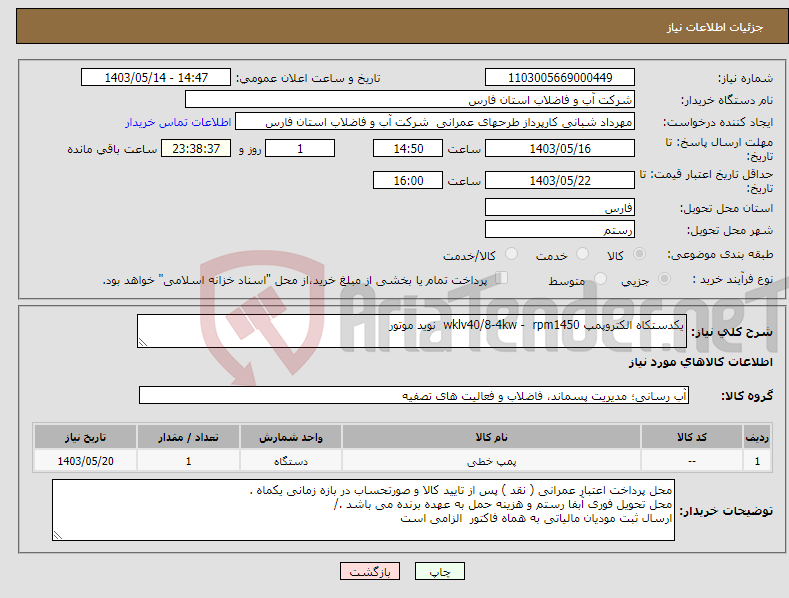Click the buyer notes textarea
Image resolution: width=789 pixels, height=598 pixels.
tap(363, 510)
